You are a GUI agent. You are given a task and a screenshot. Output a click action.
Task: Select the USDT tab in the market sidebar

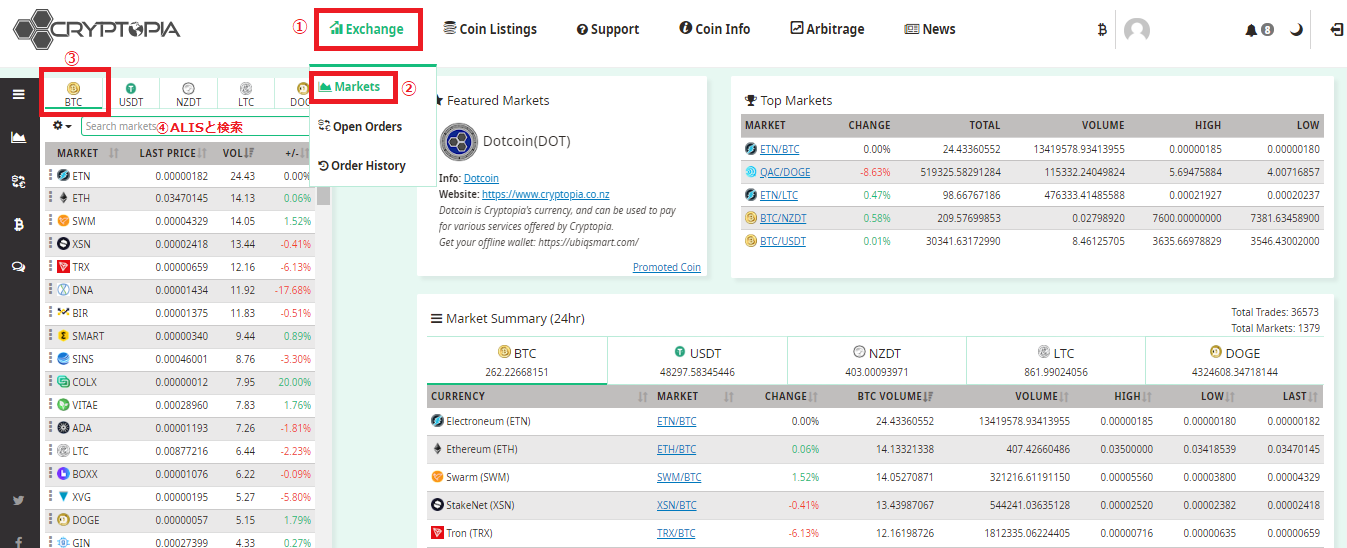[x=131, y=94]
